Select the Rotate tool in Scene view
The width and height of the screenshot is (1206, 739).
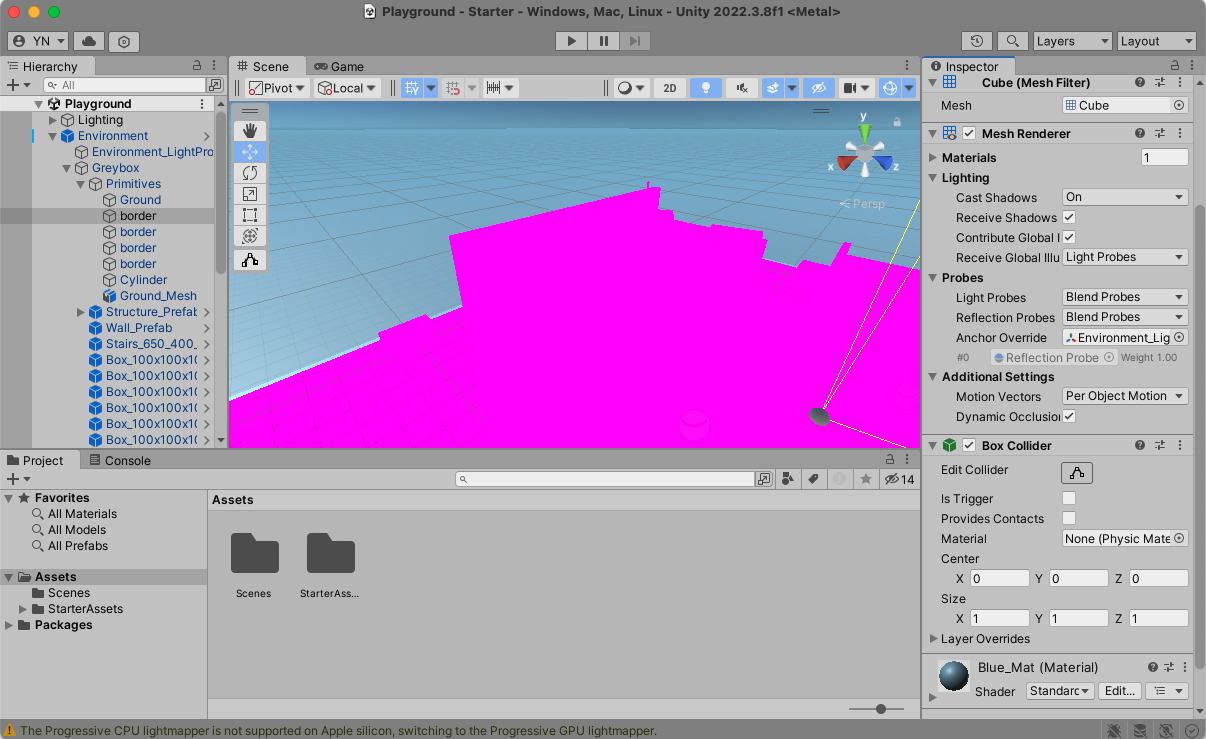(x=250, y=173)
